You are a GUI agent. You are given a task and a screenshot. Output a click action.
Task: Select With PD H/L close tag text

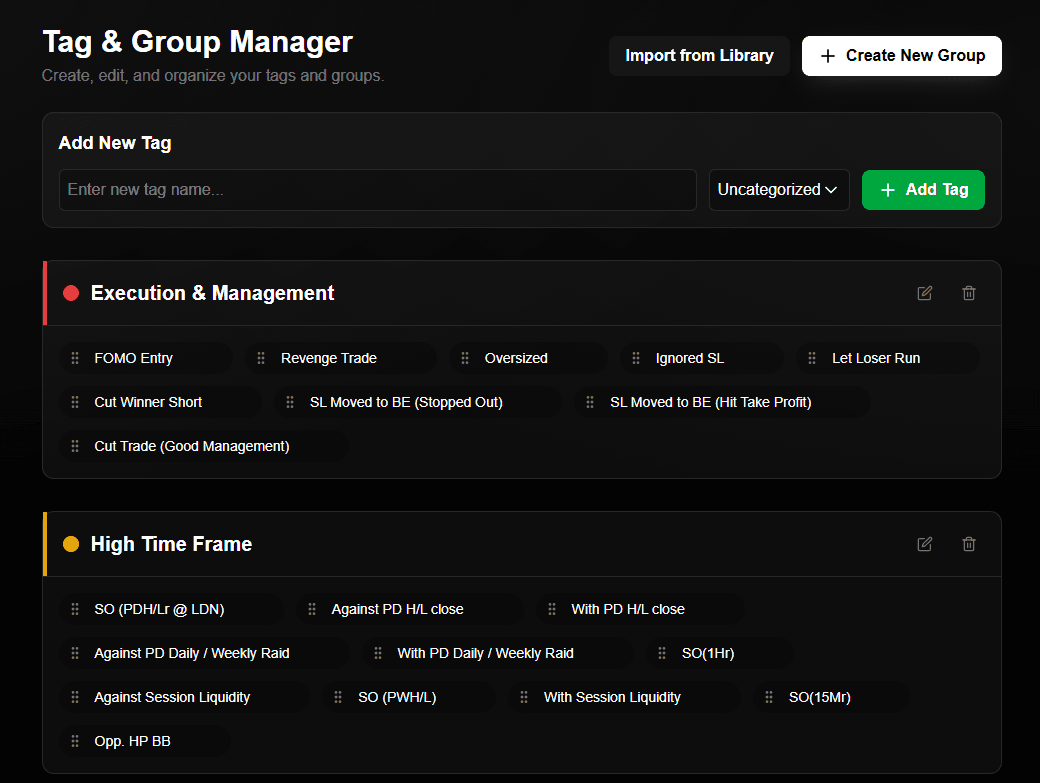click(x=627, y=609)
